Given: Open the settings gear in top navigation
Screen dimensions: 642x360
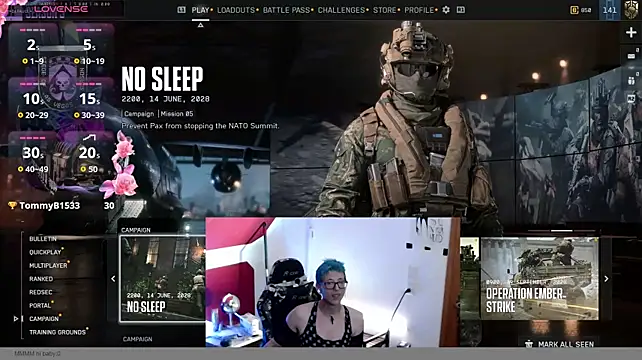Looking at the screenshot, I should pos(446,9).
